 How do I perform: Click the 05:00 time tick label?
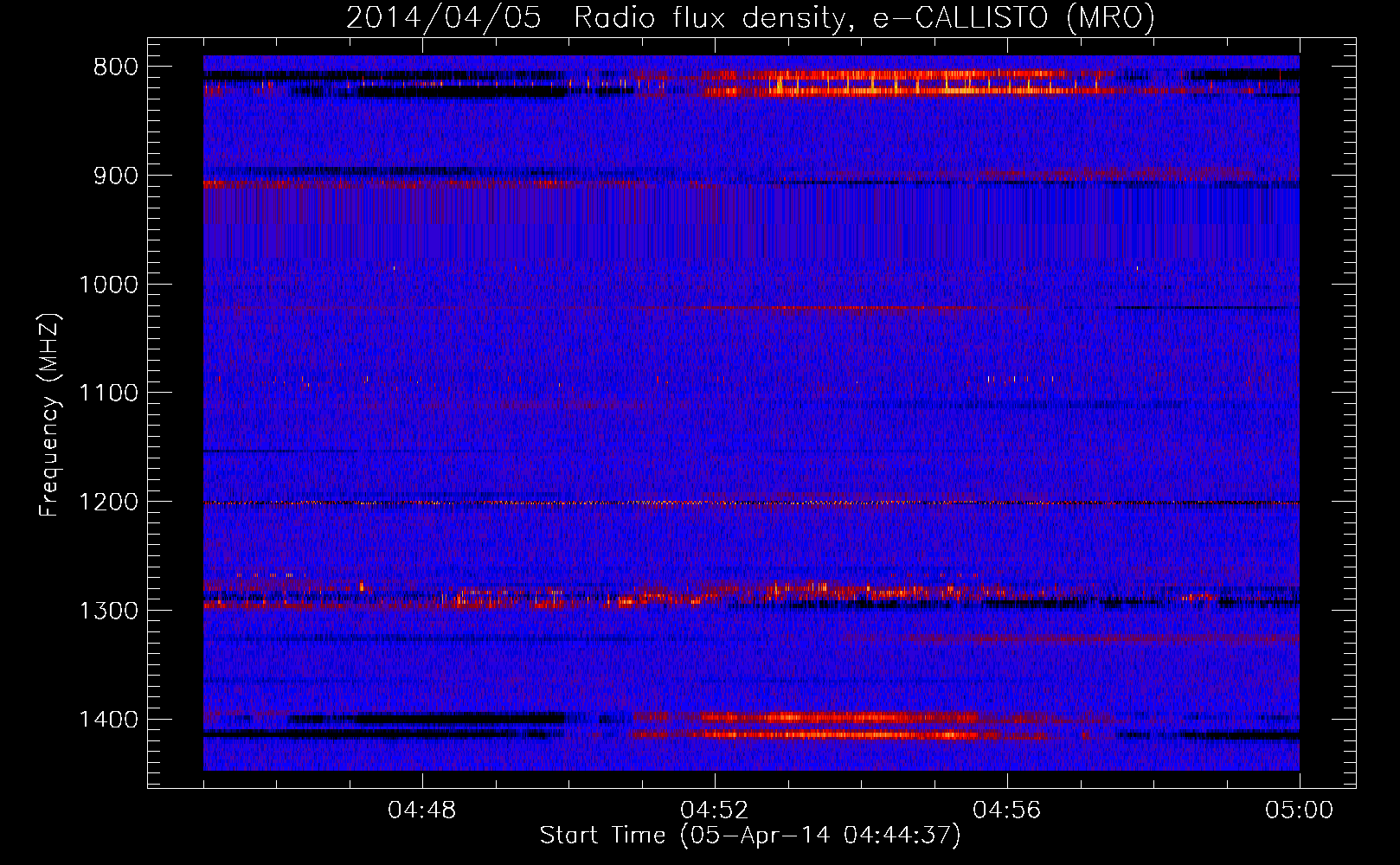click(x=1300, y=811)
